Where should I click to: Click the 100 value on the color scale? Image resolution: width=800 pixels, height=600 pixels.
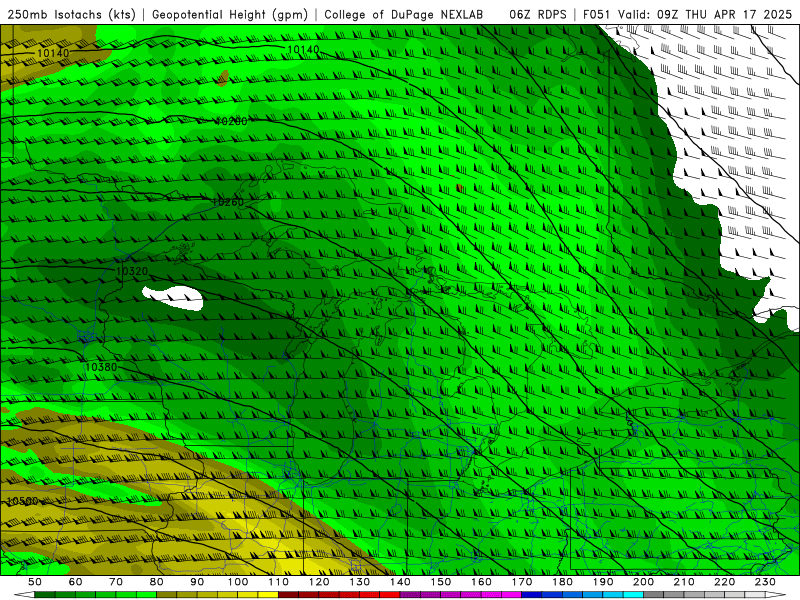coord(238,582)
